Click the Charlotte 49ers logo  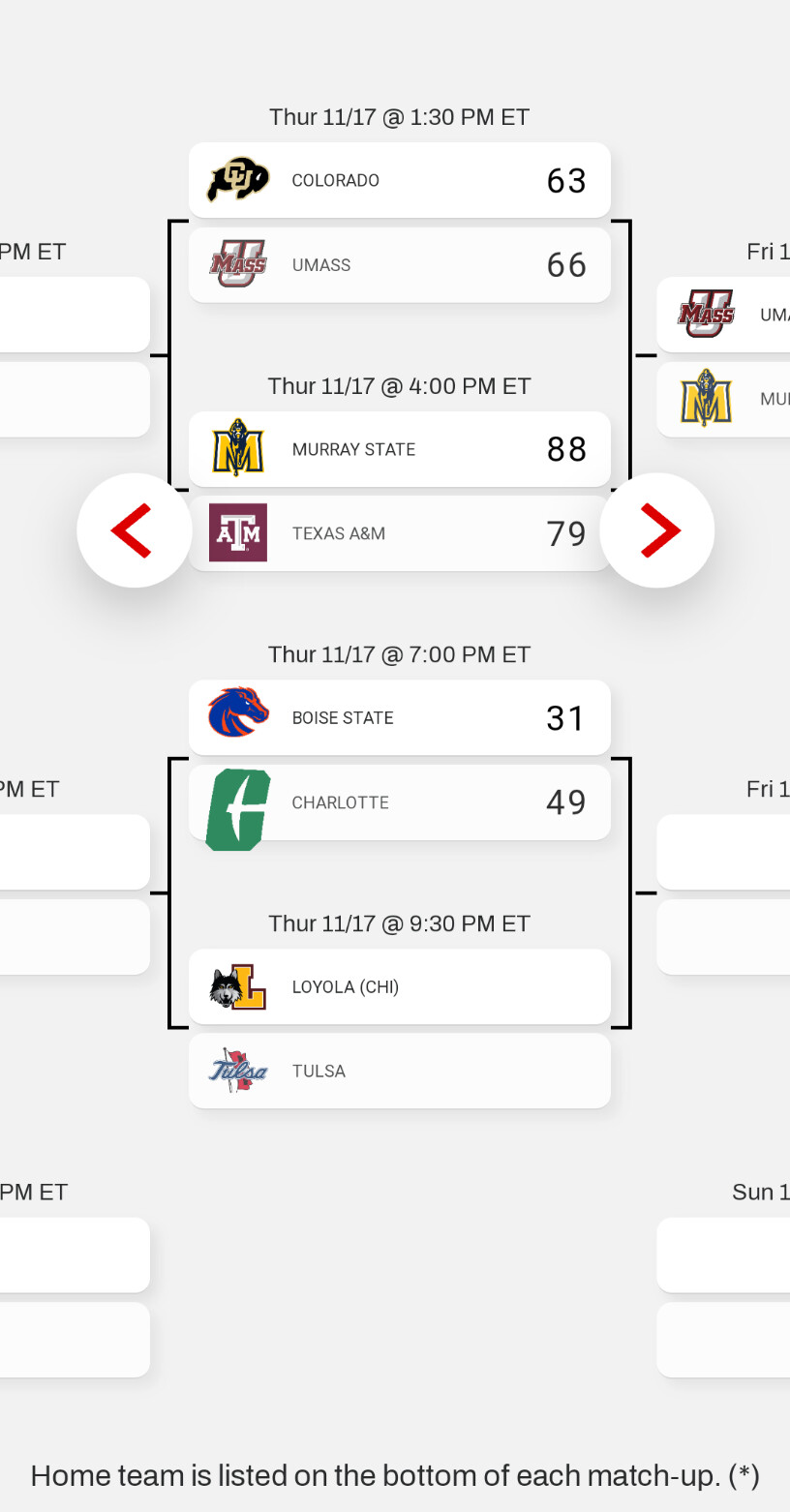click(x=238, y=809)
